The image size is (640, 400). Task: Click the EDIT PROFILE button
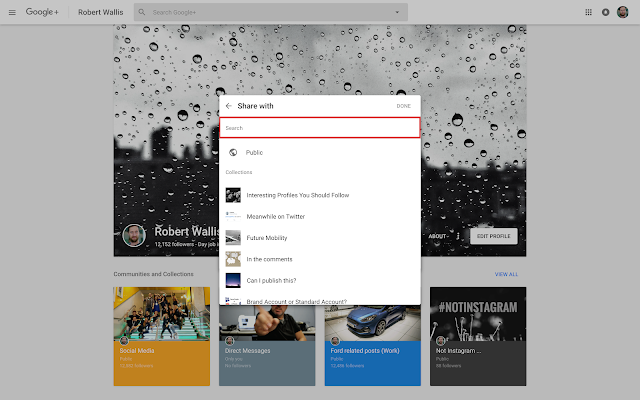[493, 236]
